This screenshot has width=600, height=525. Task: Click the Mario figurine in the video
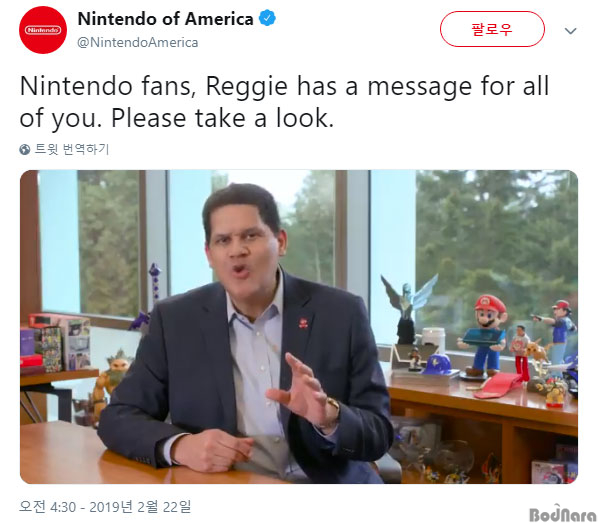click(485, 335)
